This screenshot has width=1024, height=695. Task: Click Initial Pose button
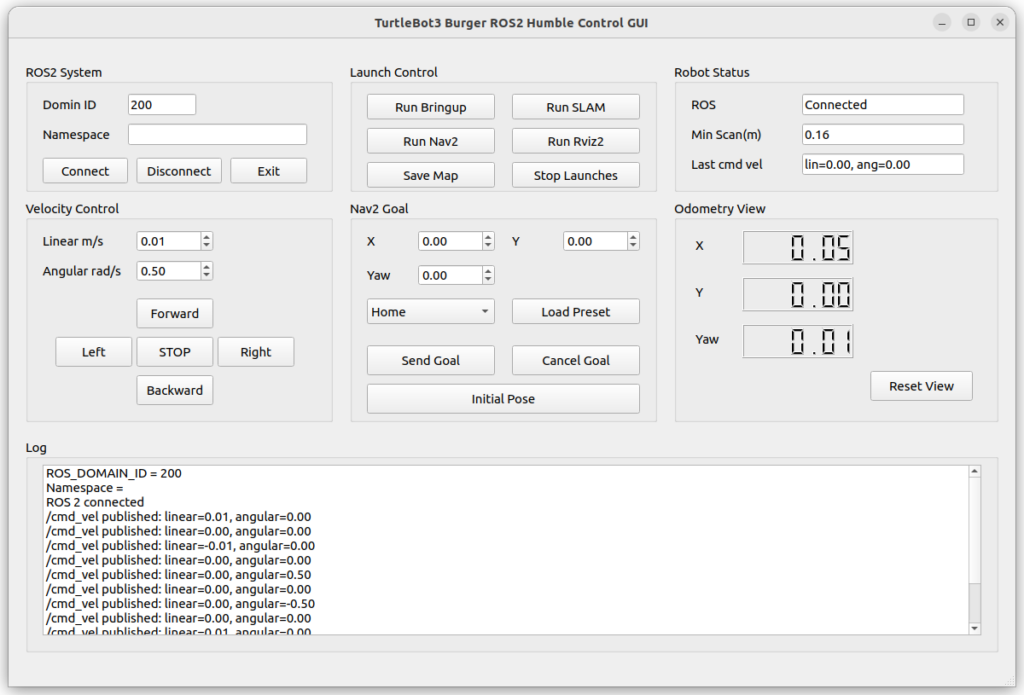[x=503, y=398]
